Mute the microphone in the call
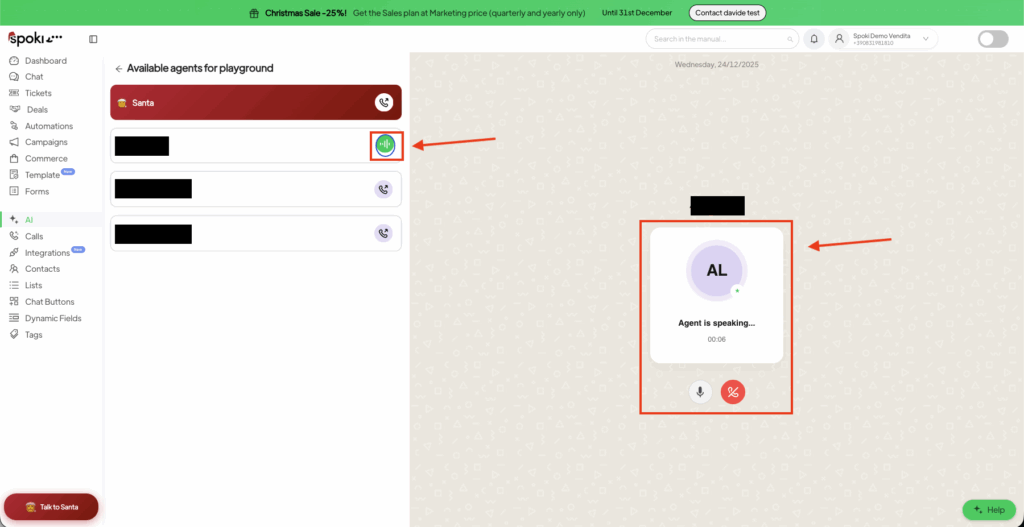 click(x=700, y=392)
